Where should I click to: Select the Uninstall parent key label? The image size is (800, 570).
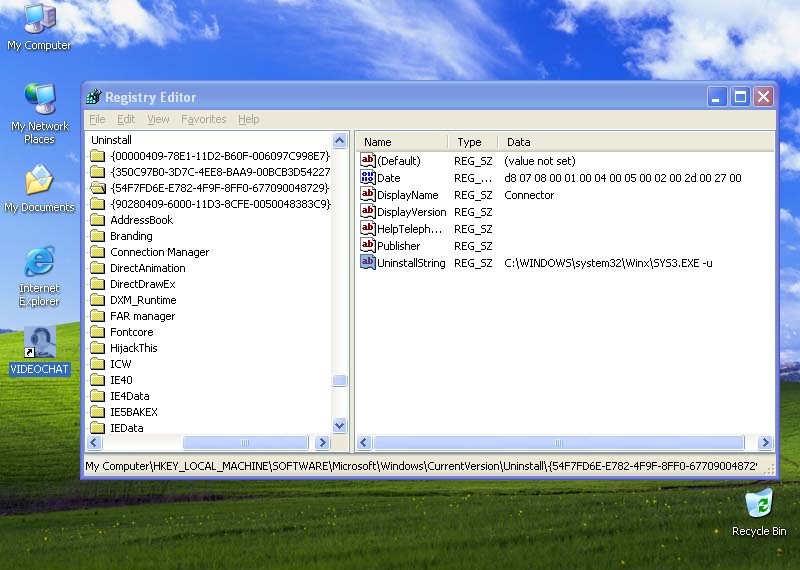coord(111,140)
